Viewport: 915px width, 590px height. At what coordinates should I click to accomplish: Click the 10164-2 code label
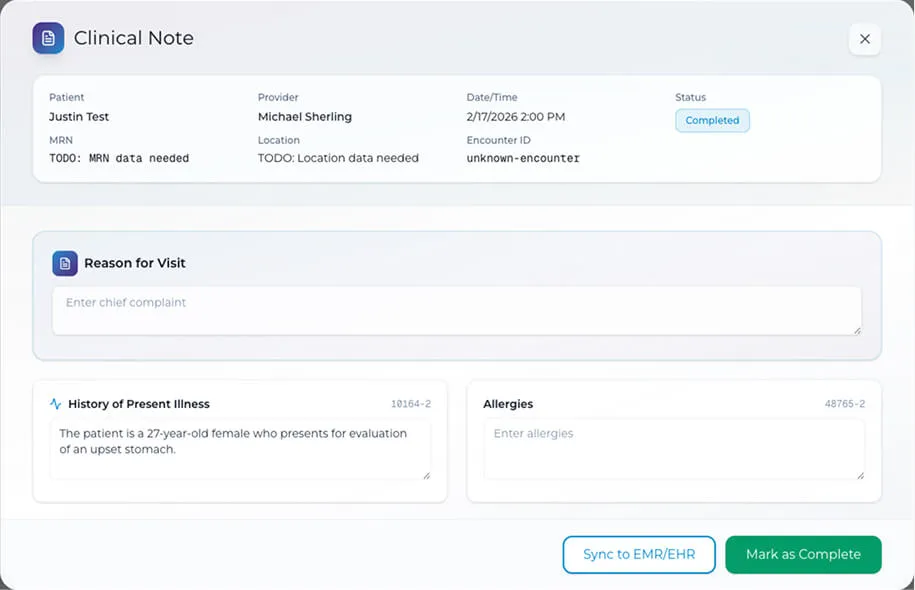pyautogui.click(x=410, y=405)
